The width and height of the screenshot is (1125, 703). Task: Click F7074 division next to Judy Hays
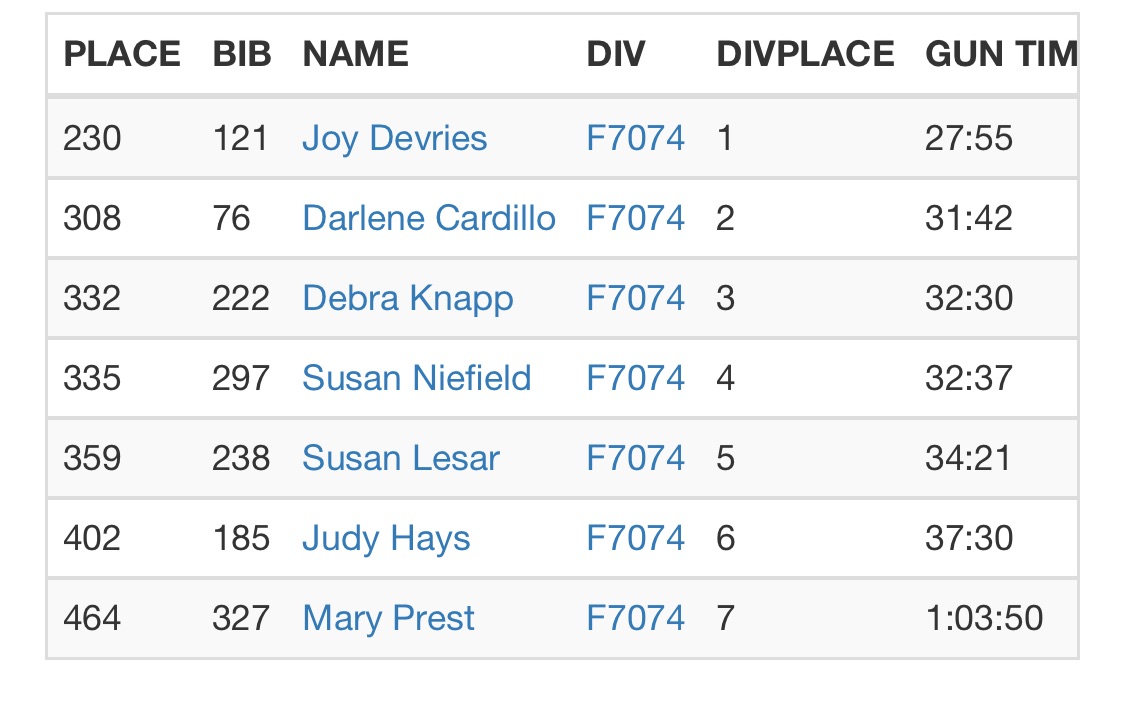[x=635, y=538]
